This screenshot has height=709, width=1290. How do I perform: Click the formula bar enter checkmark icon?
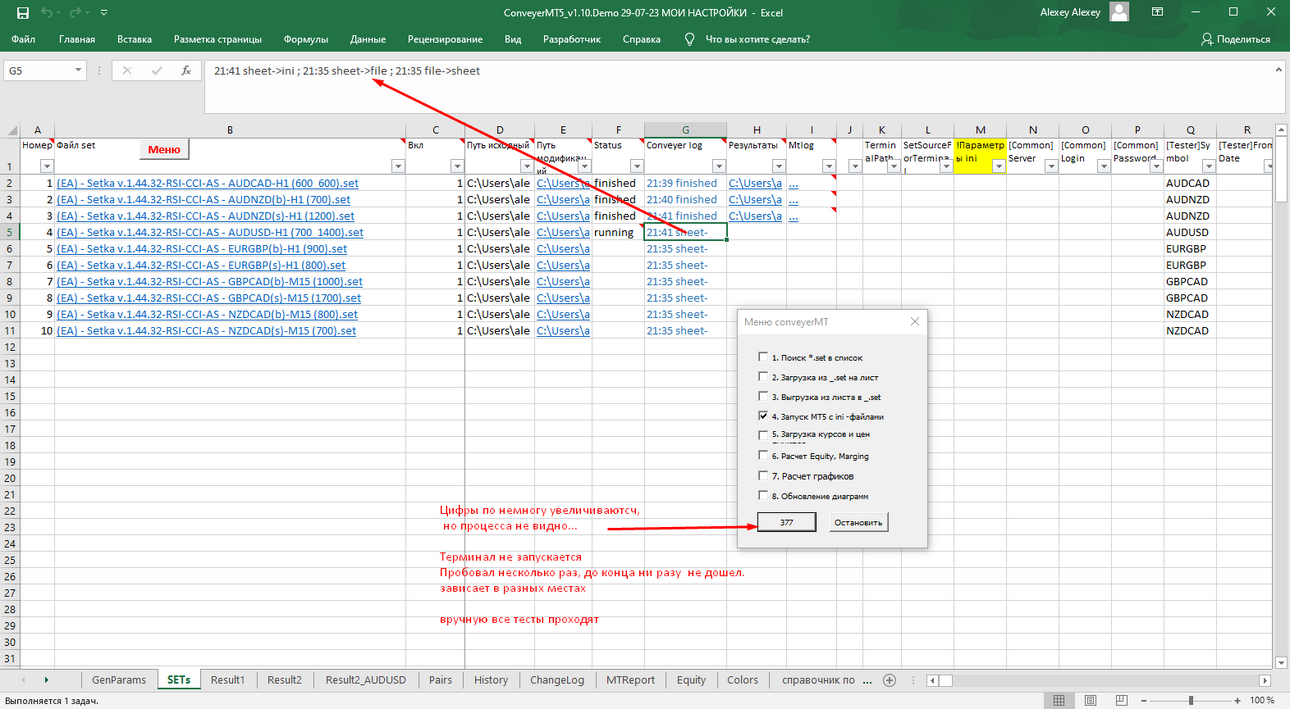(x=156, y=71)
